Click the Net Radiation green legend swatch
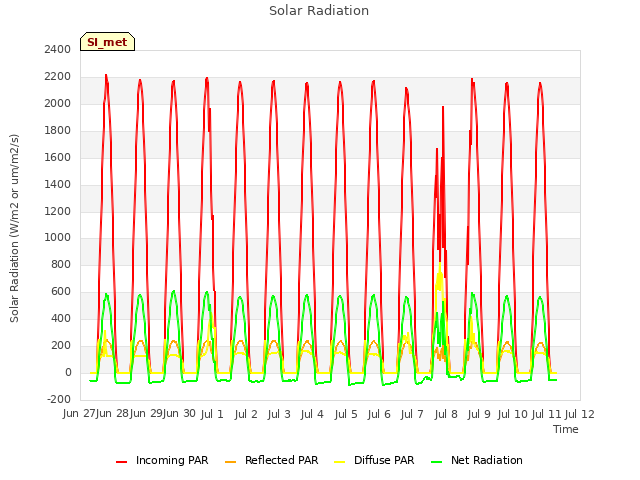This screenshot has width=640, height=480. pyautogui.click(x=437, y=462)
